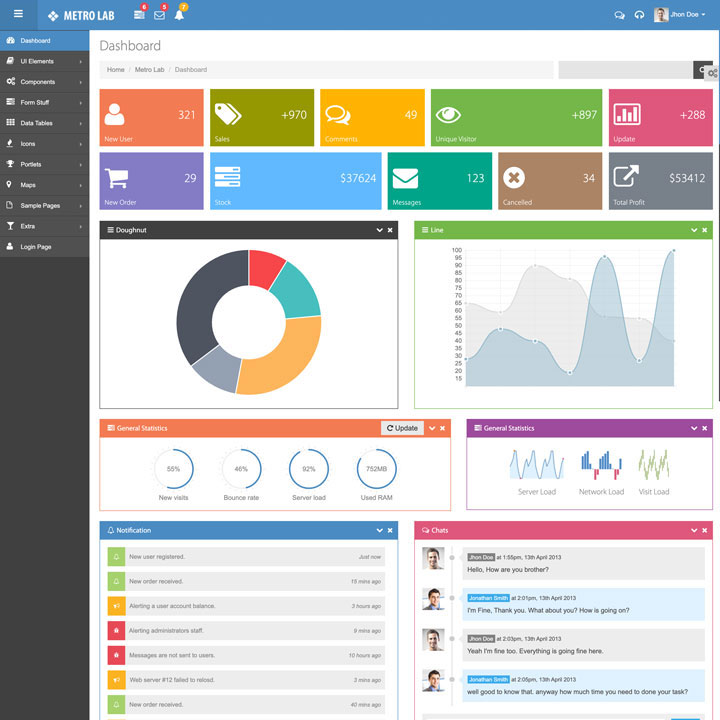Click the red doughnut chart segment
Image resolution: width=720 pixels, height=720 pixels.
(x=265, y=268)
